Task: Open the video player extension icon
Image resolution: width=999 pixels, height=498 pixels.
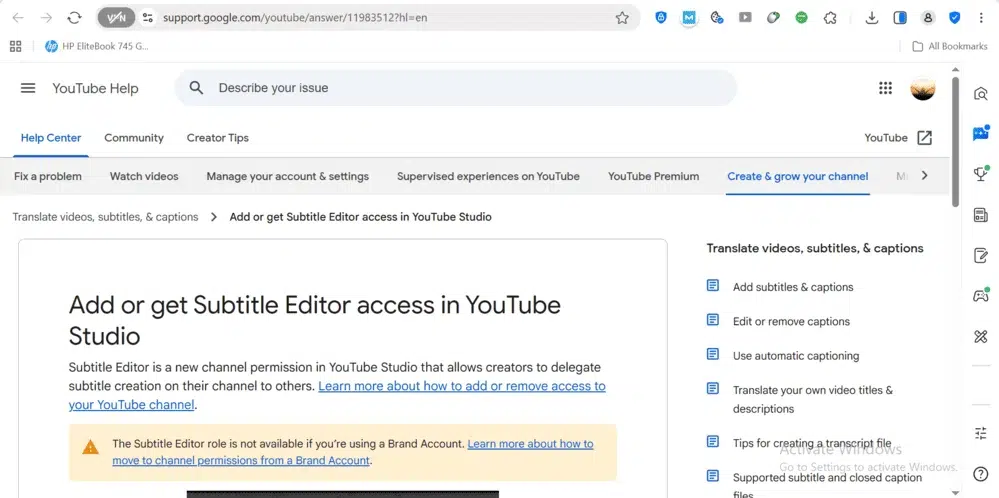Action: tap(745, 18)
